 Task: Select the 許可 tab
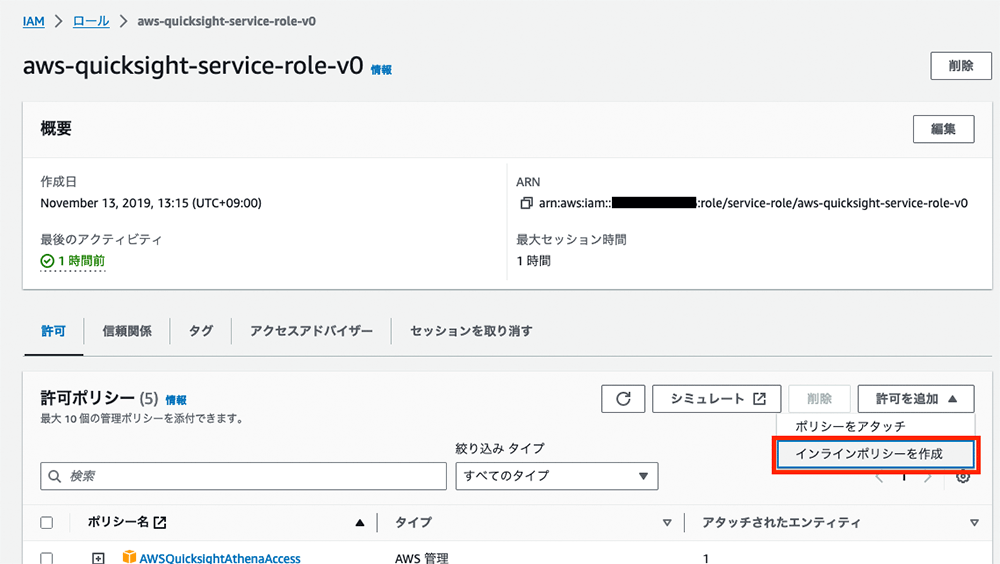click(54, 331)
